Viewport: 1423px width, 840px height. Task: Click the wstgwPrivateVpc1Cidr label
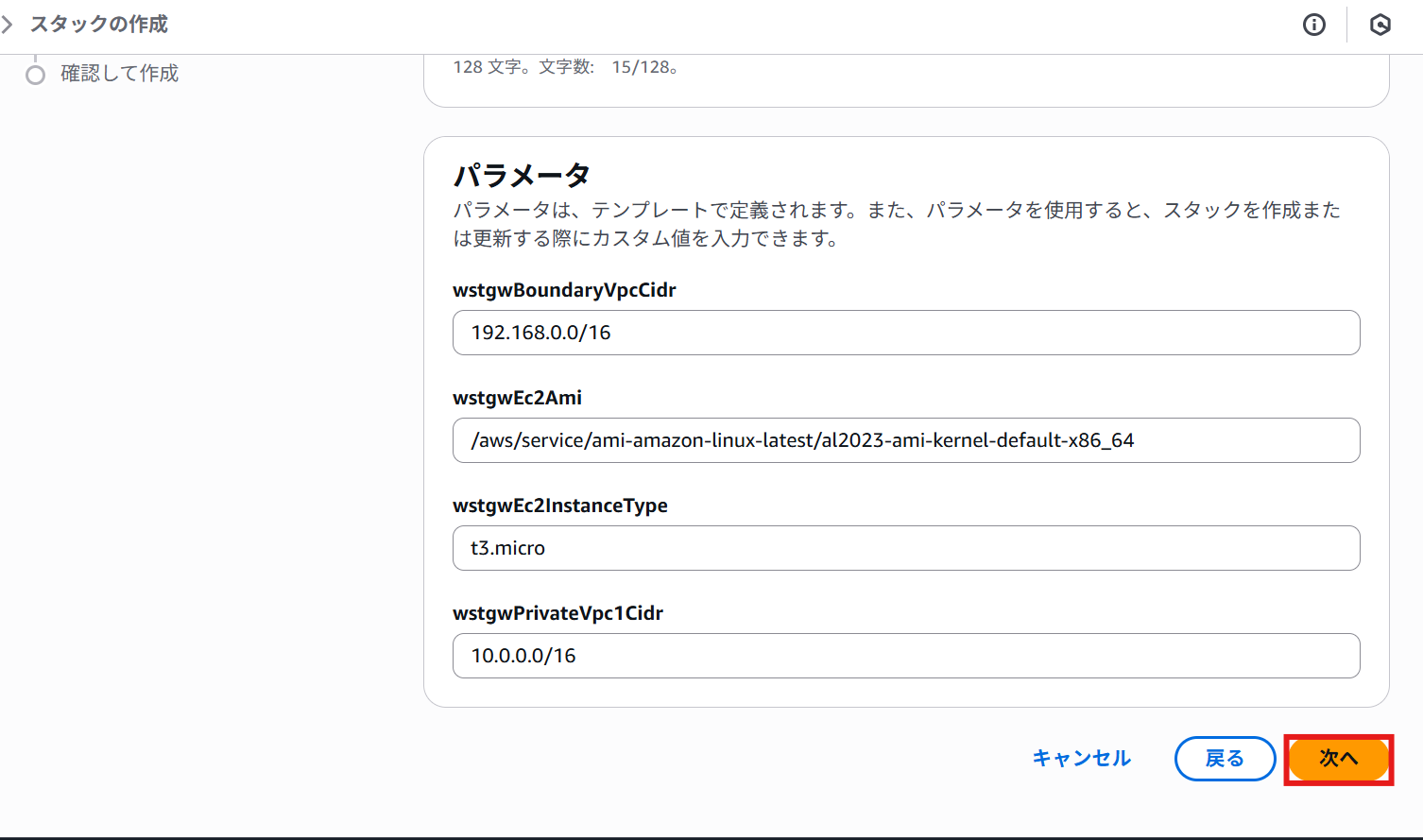(557, 613)
